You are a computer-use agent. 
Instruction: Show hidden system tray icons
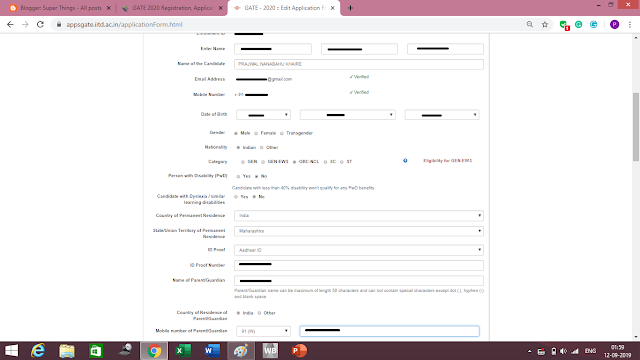(529, 351)
